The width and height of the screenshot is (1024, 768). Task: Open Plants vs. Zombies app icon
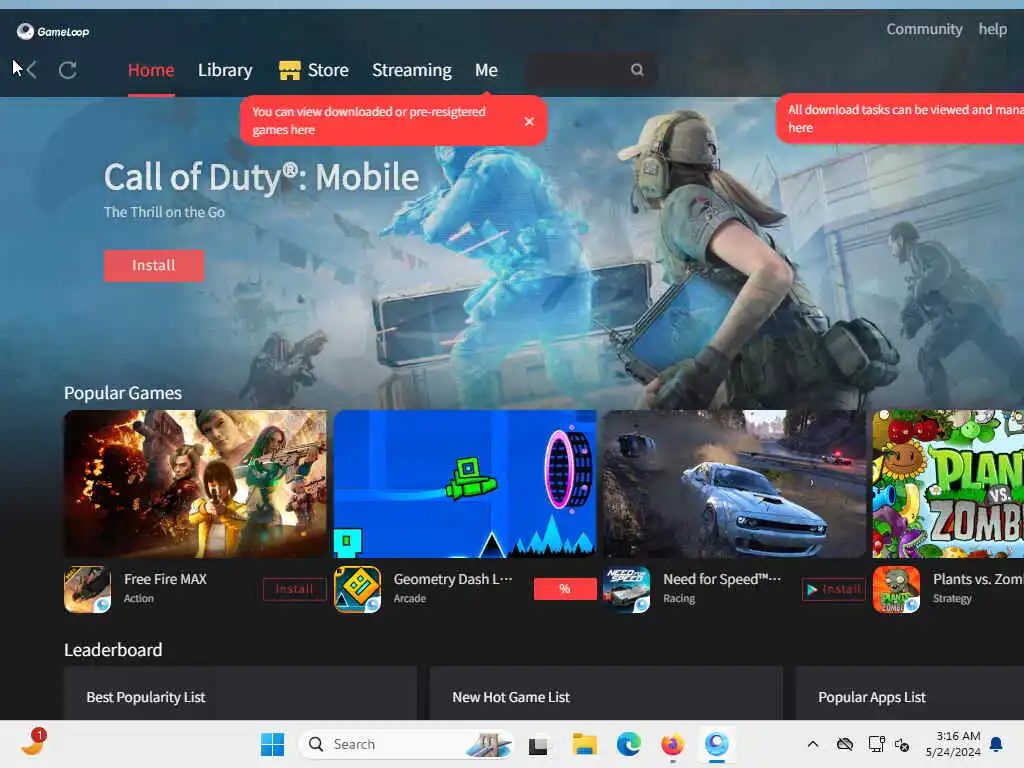(x=896, y=589)
